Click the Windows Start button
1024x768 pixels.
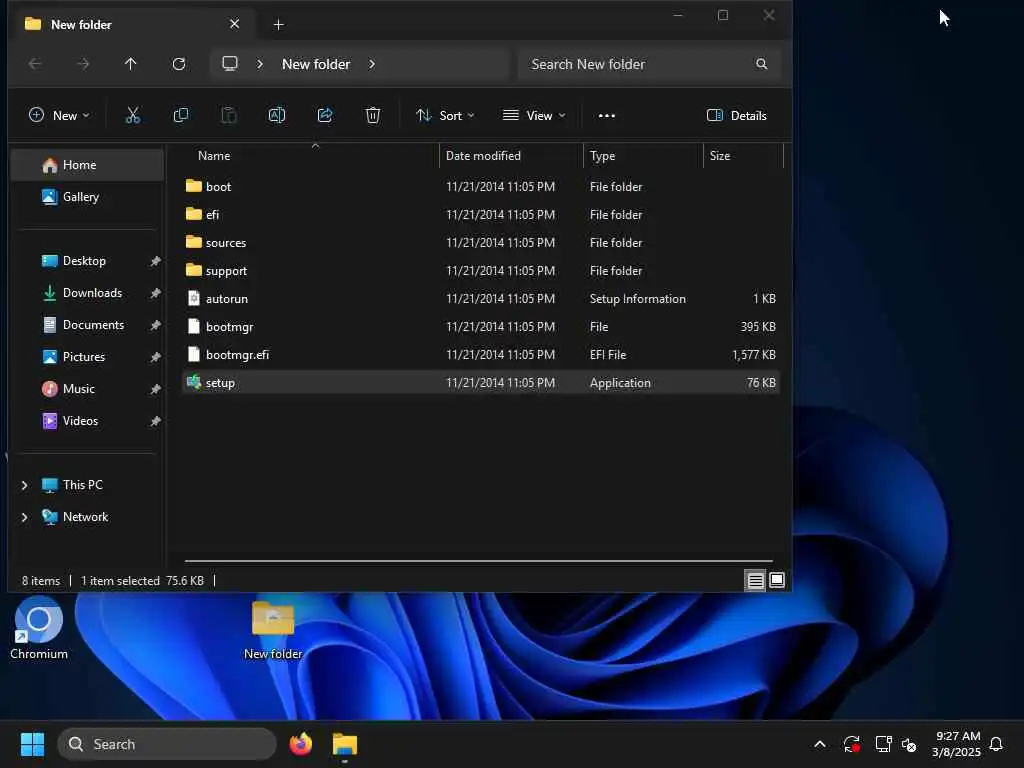pyautogui.click(x=32, y=744)
